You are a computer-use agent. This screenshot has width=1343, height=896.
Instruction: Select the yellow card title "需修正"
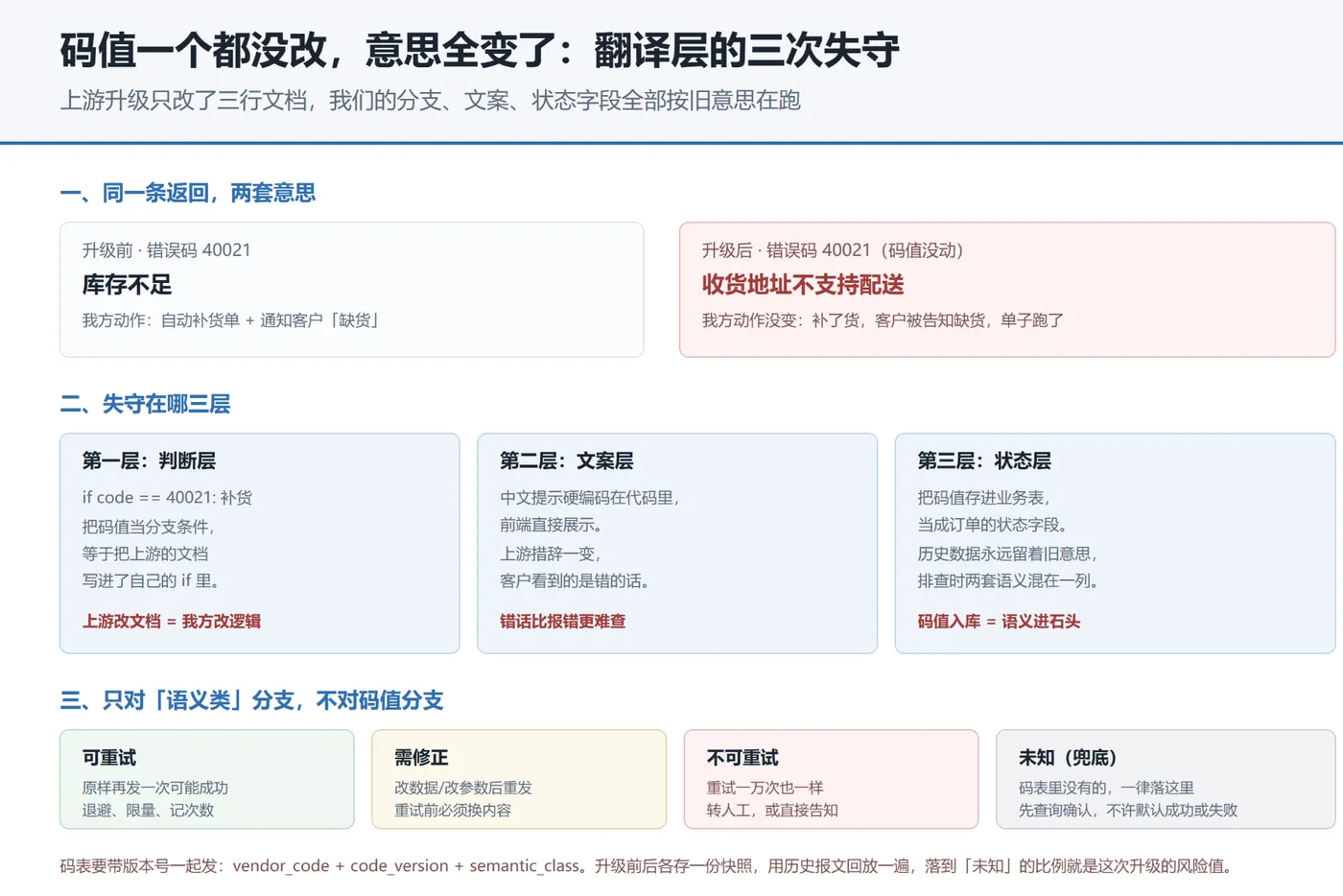(421, 758)
